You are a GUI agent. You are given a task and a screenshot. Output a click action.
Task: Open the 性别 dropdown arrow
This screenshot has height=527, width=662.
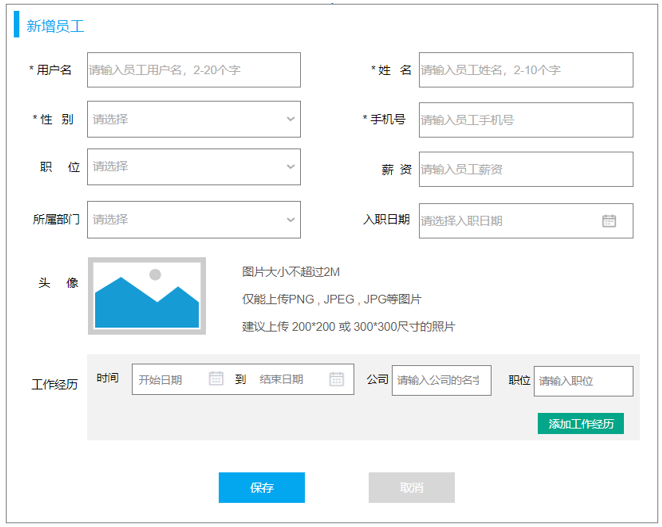point(290,119)
